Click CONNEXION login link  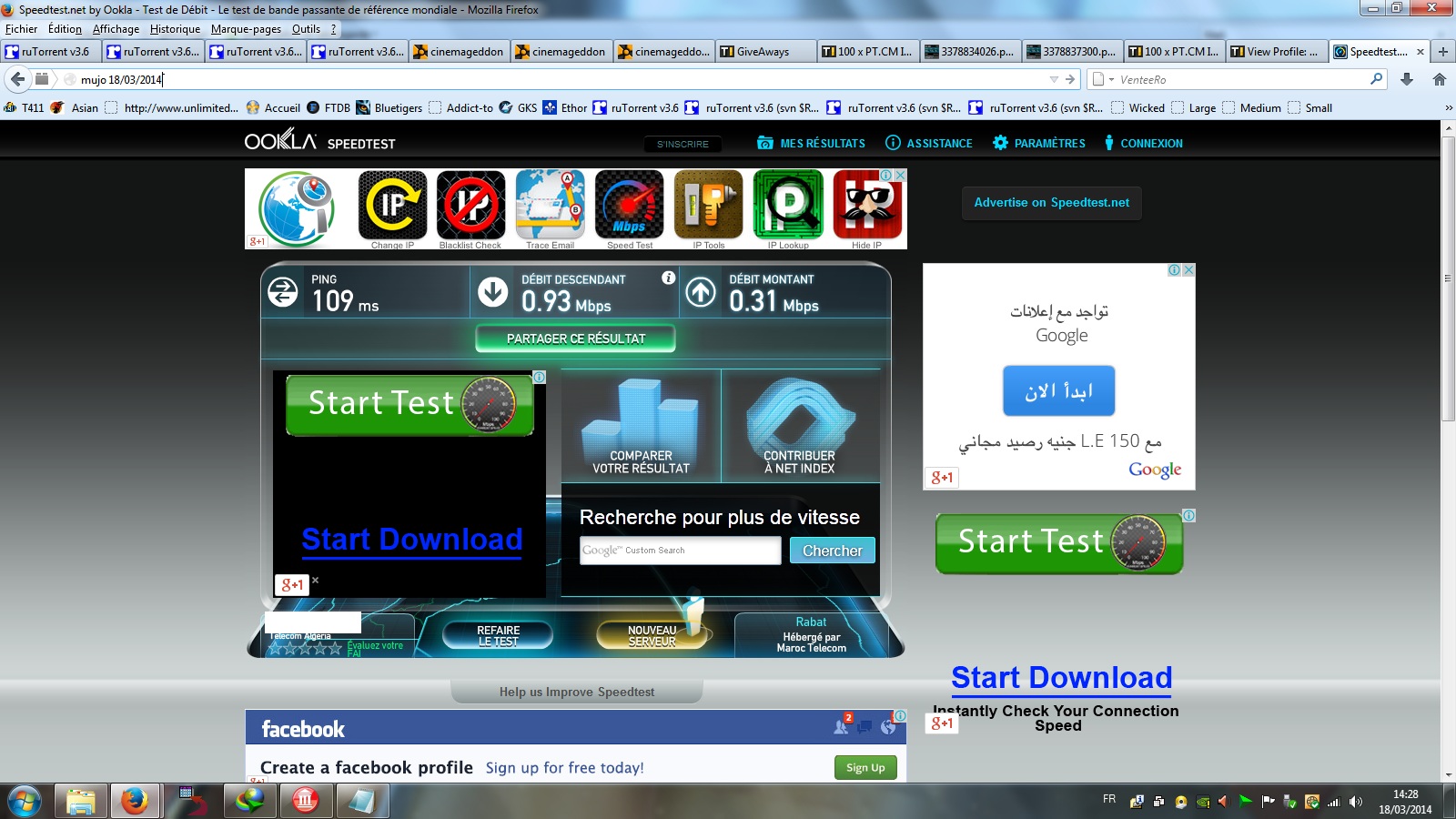[1143, 143]
